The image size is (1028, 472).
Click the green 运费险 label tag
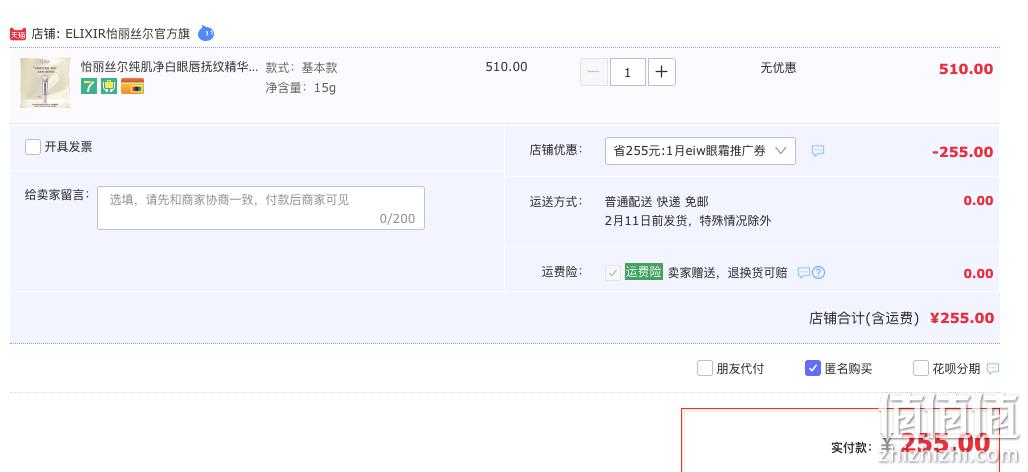643,272
